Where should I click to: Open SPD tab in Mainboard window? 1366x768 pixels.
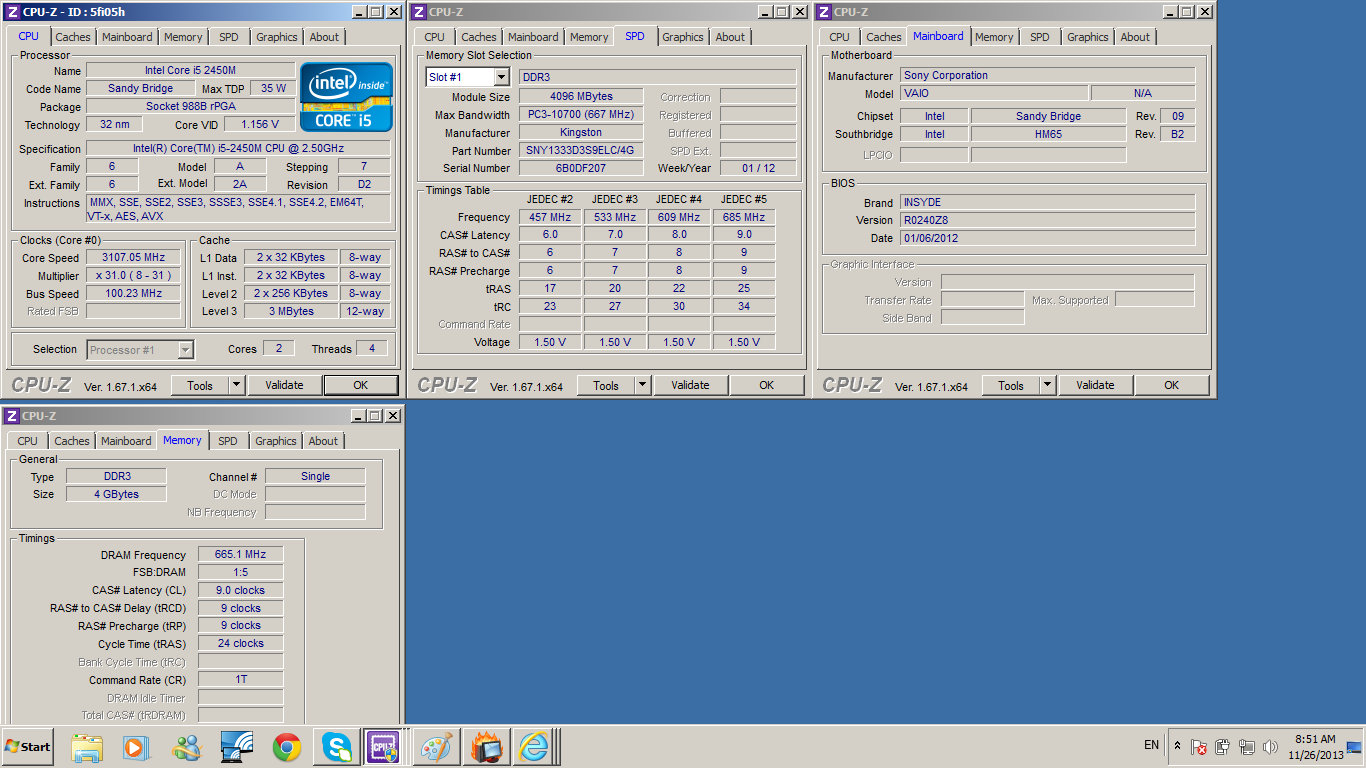(1040, 37)
